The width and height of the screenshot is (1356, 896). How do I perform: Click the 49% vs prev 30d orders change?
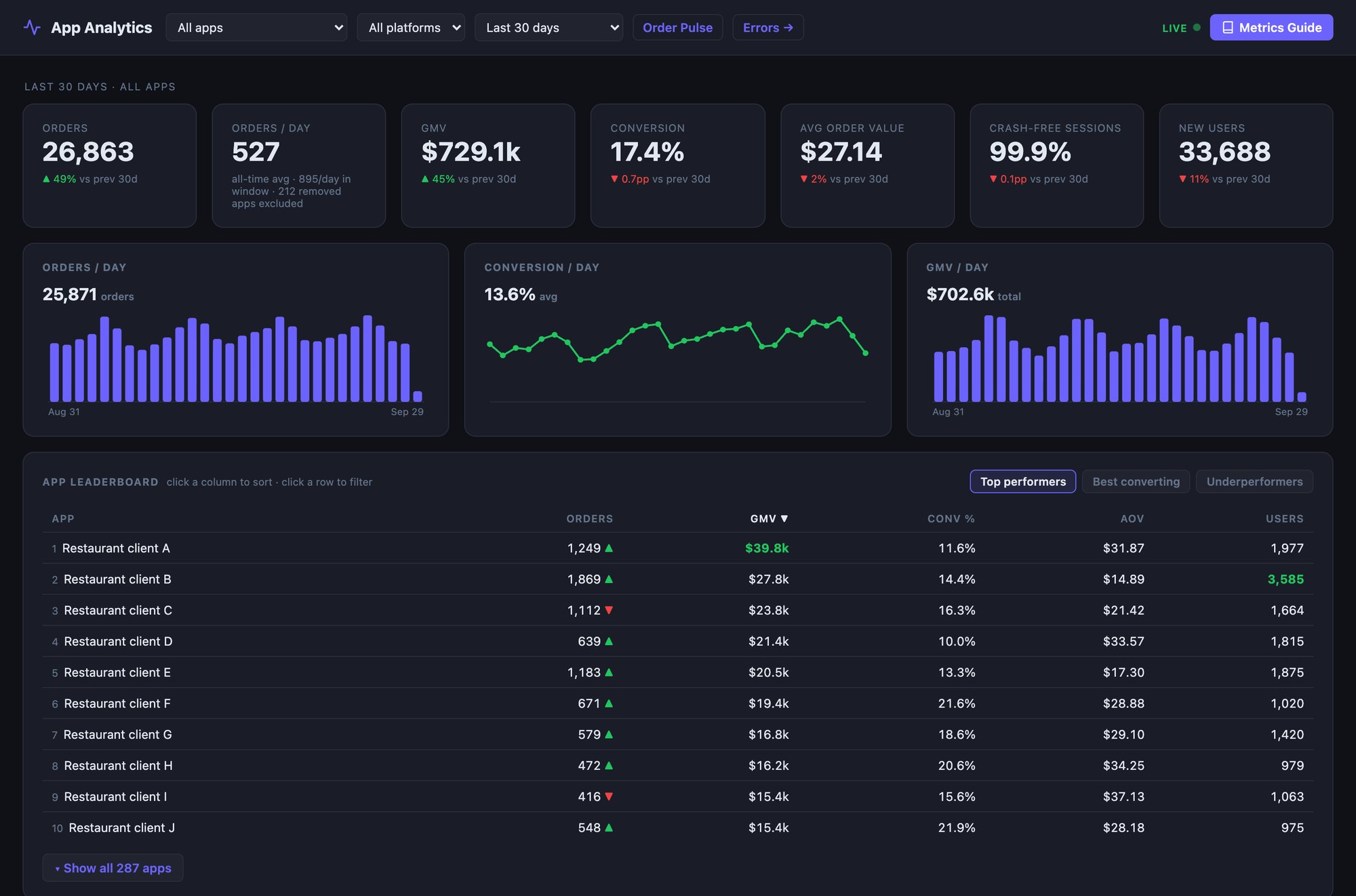click(x=90, y=179)
